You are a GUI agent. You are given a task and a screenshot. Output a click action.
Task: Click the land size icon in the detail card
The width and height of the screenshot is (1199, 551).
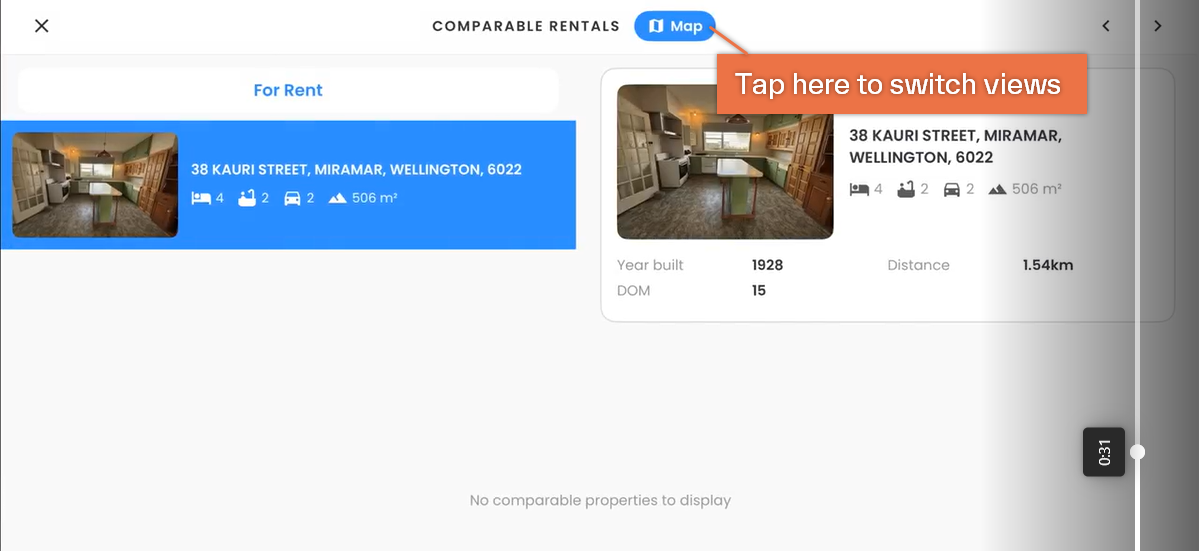click(997, 189)
